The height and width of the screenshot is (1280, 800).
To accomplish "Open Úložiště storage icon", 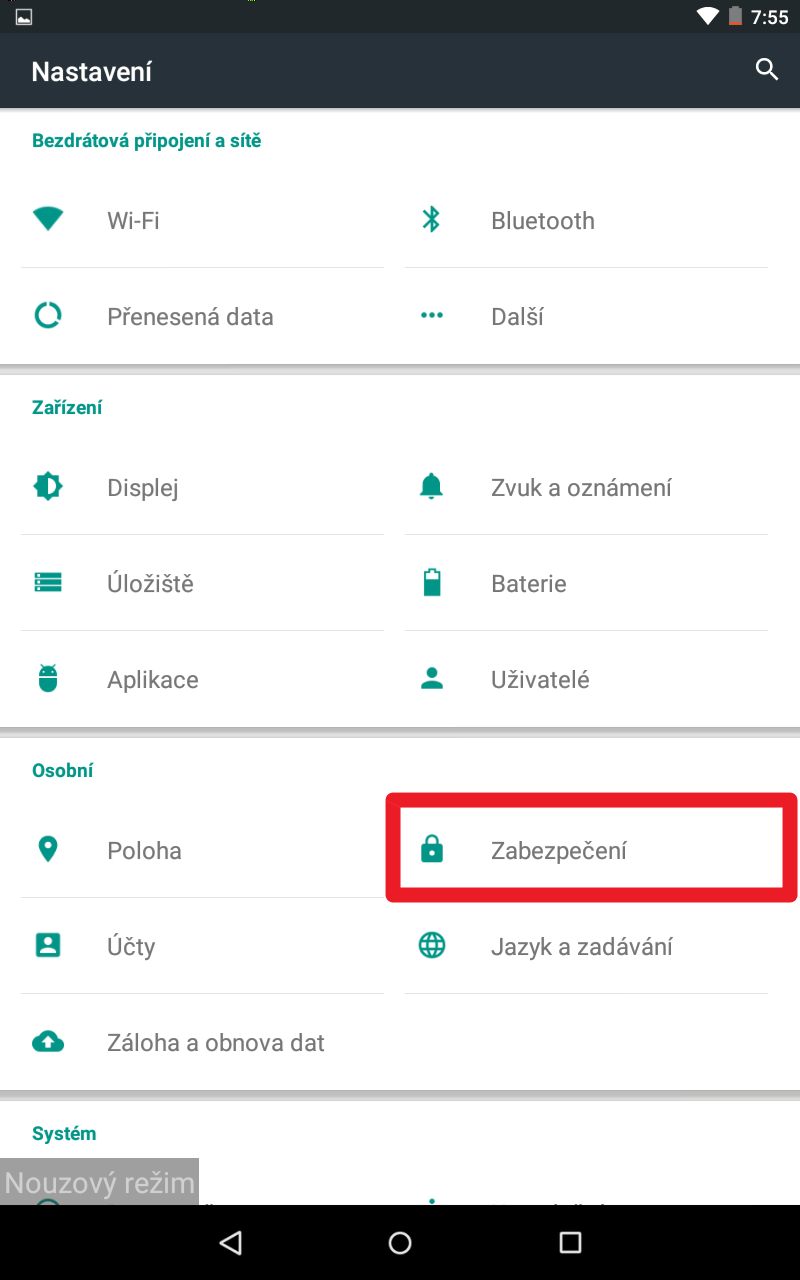I will (48, 583).
